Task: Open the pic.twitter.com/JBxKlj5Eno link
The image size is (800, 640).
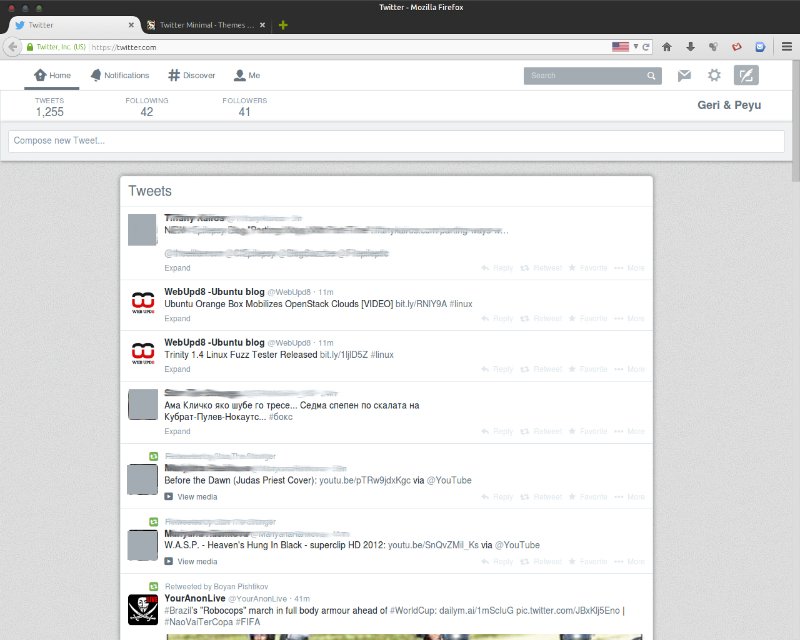Action: (568, 610)
